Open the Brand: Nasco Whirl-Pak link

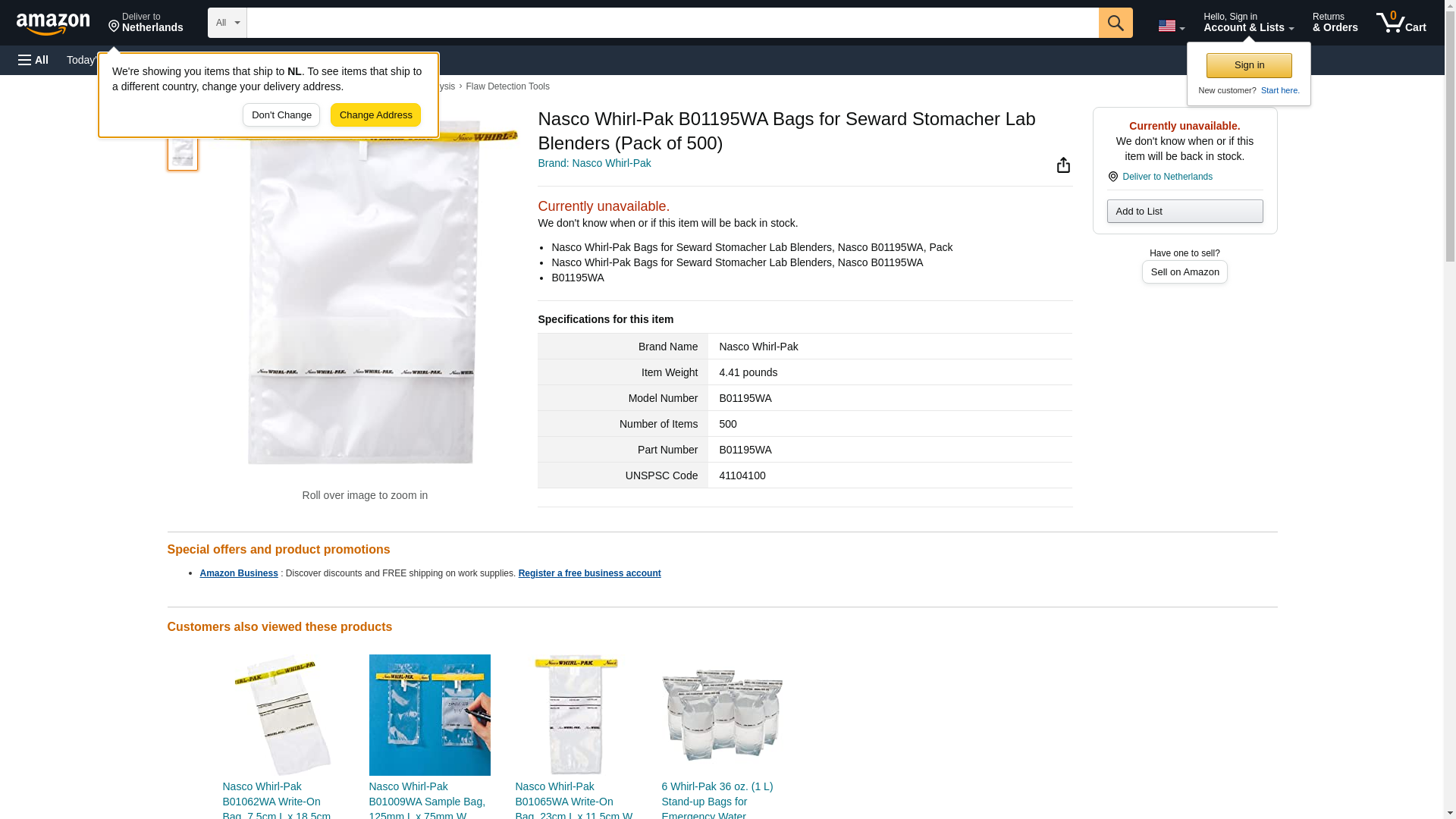(x=595, y=163)
